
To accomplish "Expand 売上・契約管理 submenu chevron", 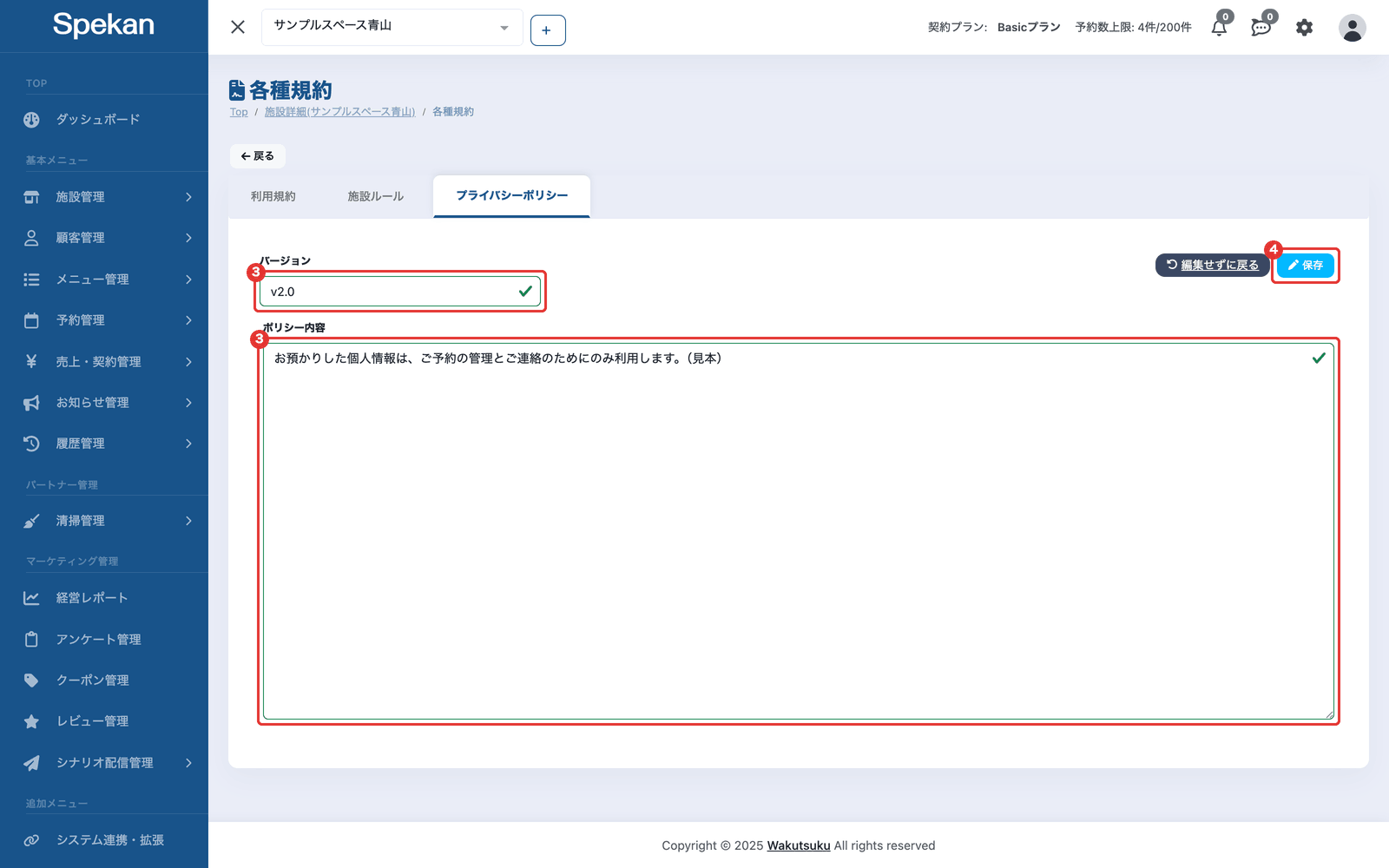I will [x=188, y=362].
